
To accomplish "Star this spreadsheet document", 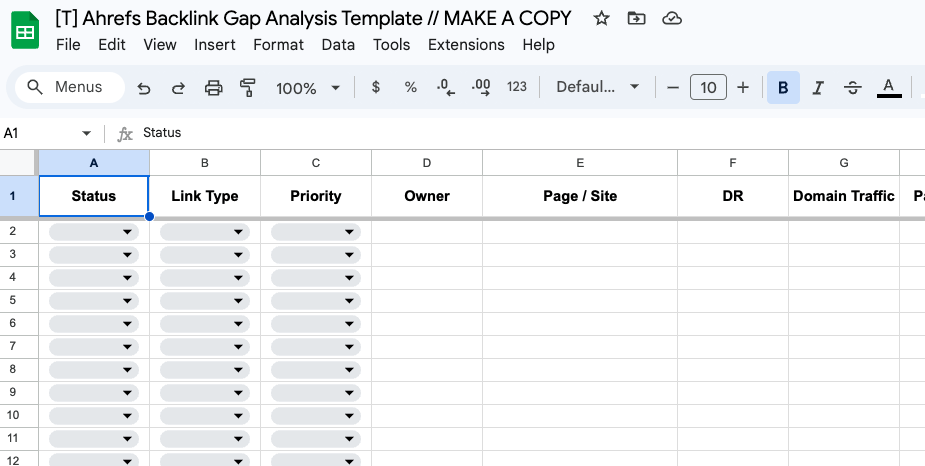I will pos(601,18).
